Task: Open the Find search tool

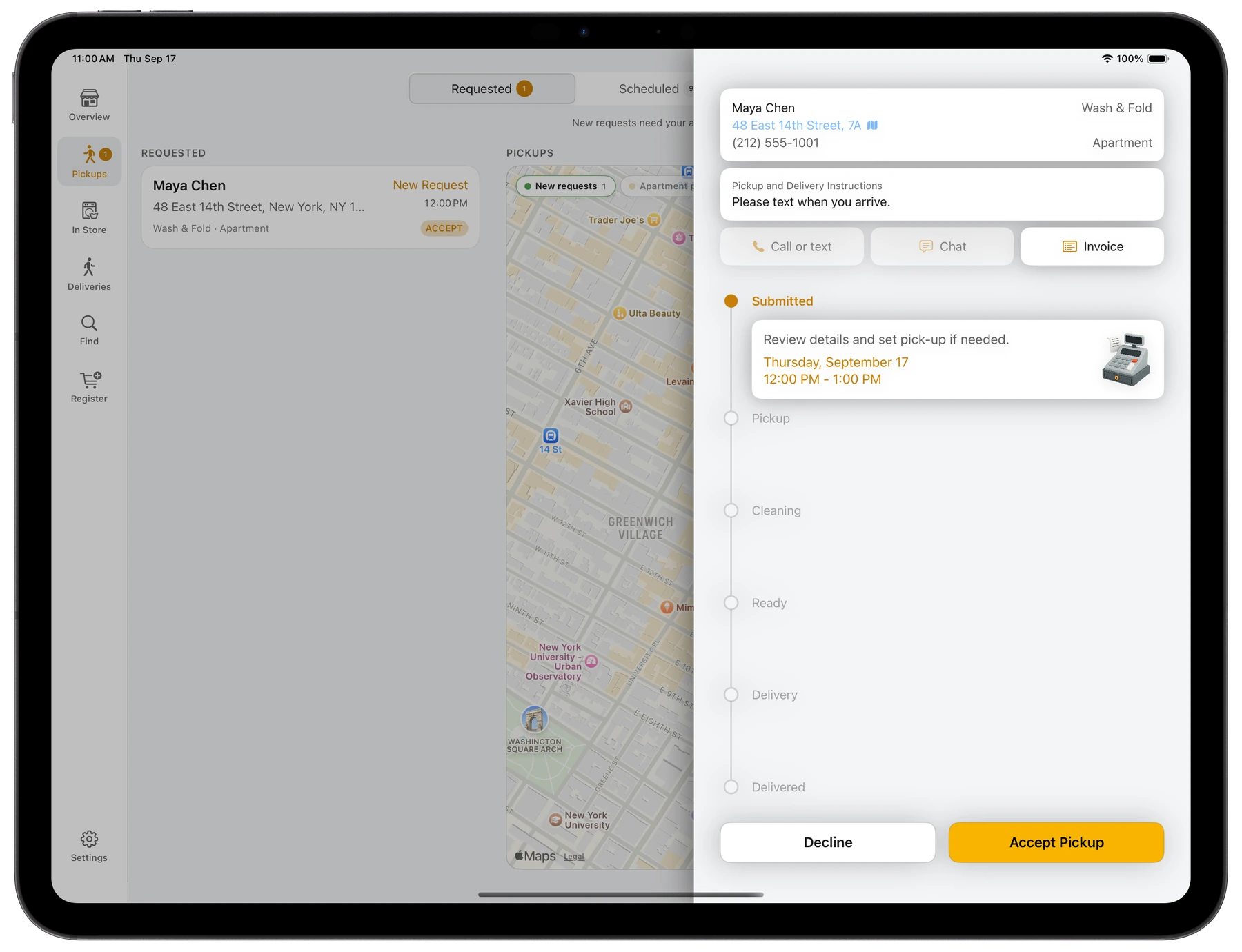Action: 89,330
